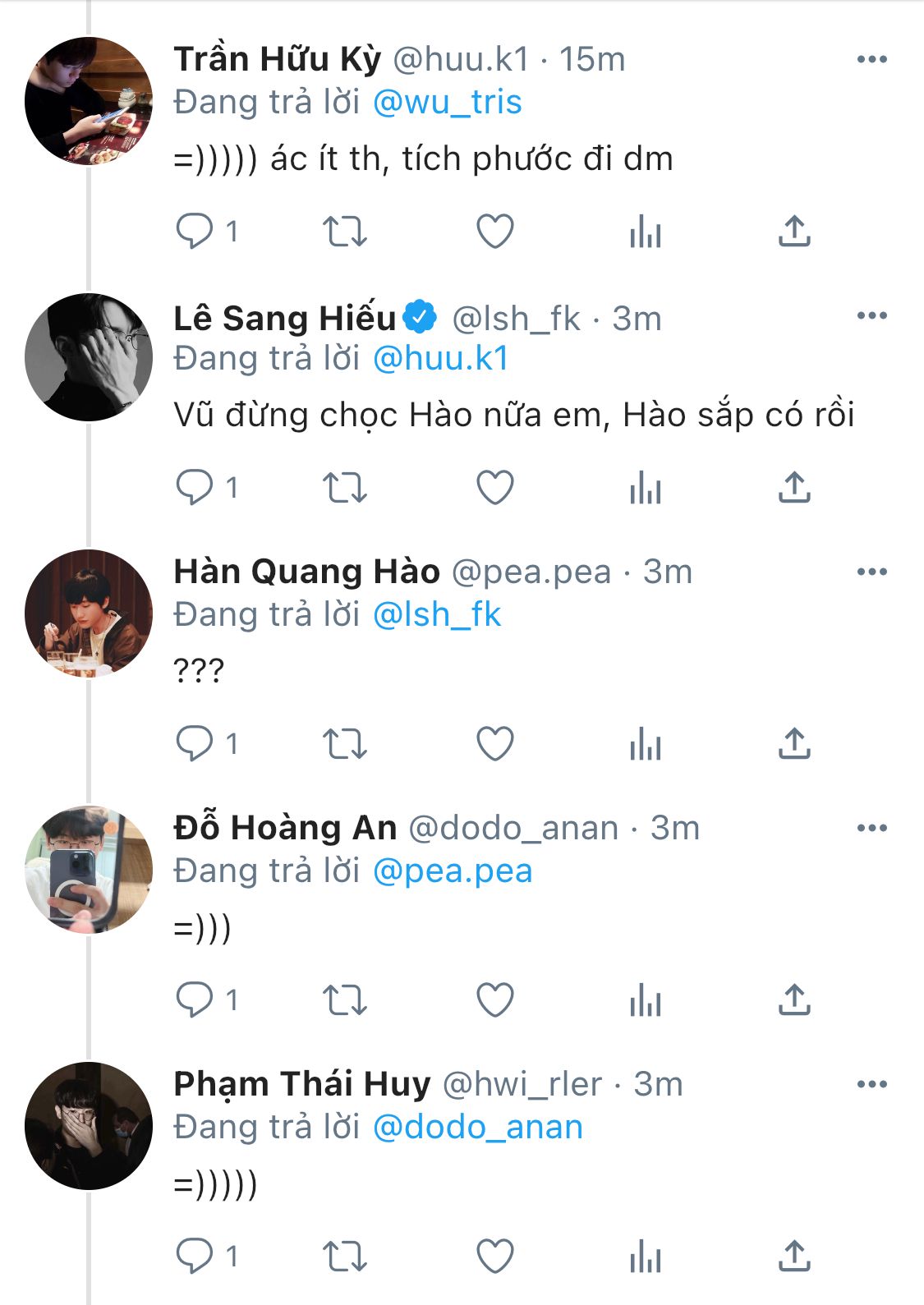Open the @wu_tris mention link
Viewport: 924px width, 1305px height.
click(448, 103)
